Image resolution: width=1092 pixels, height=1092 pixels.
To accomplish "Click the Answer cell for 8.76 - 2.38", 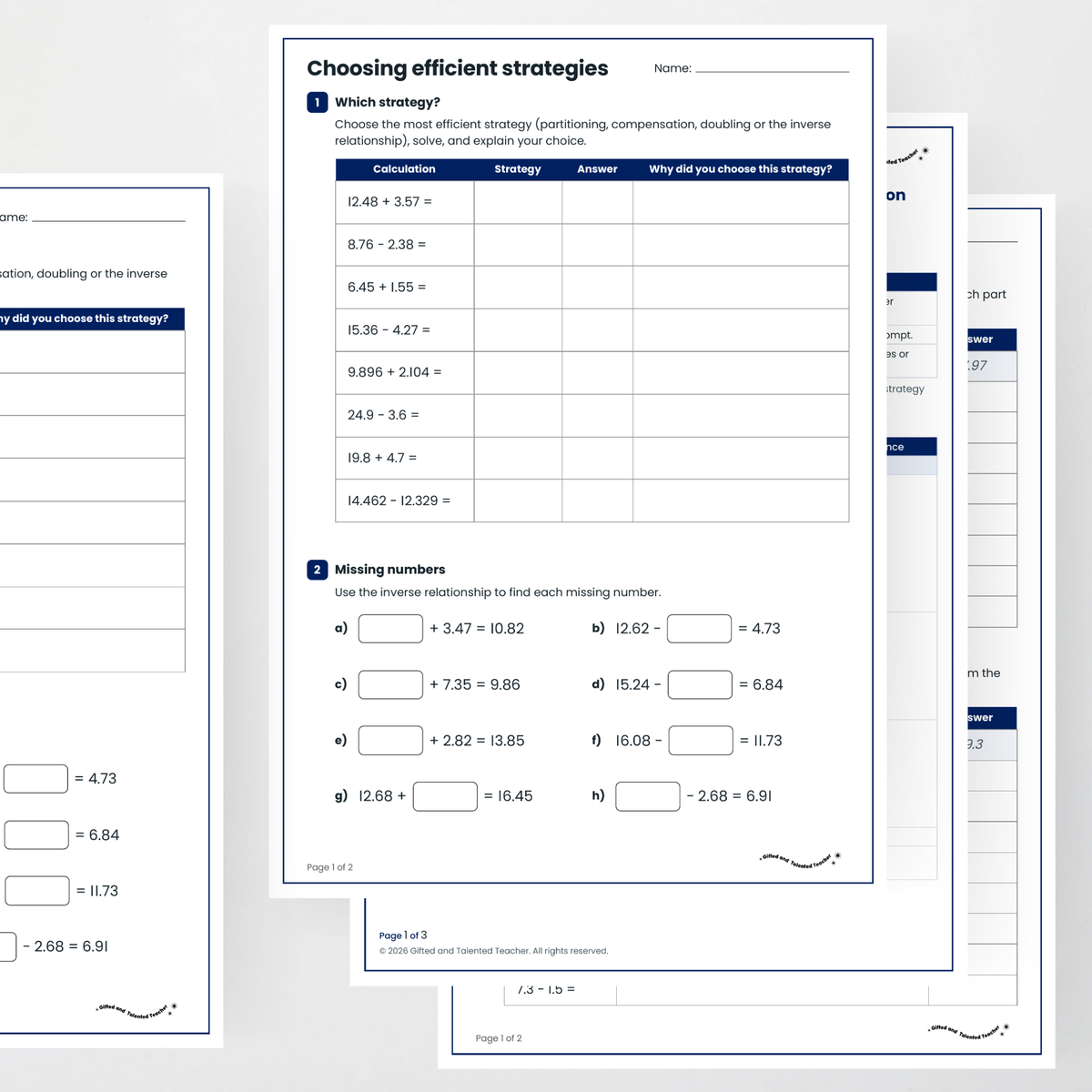I will point(598,245).
